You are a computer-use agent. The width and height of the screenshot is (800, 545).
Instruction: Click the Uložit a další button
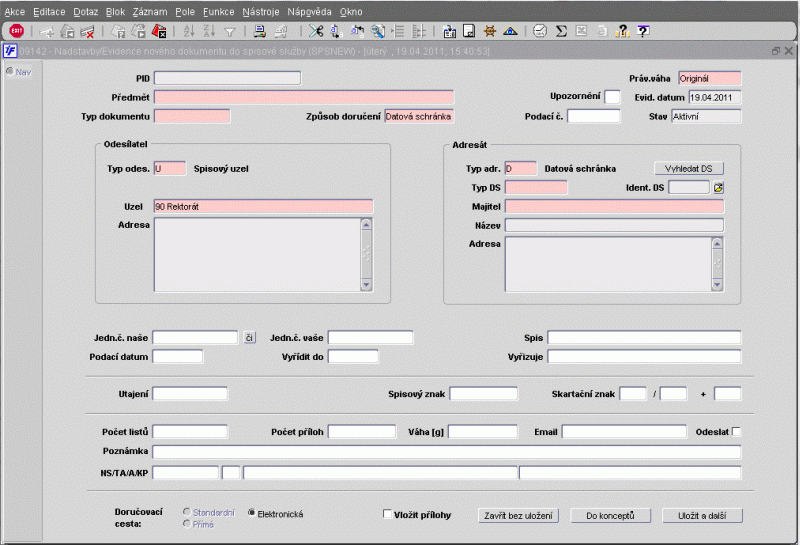(702, 515)
